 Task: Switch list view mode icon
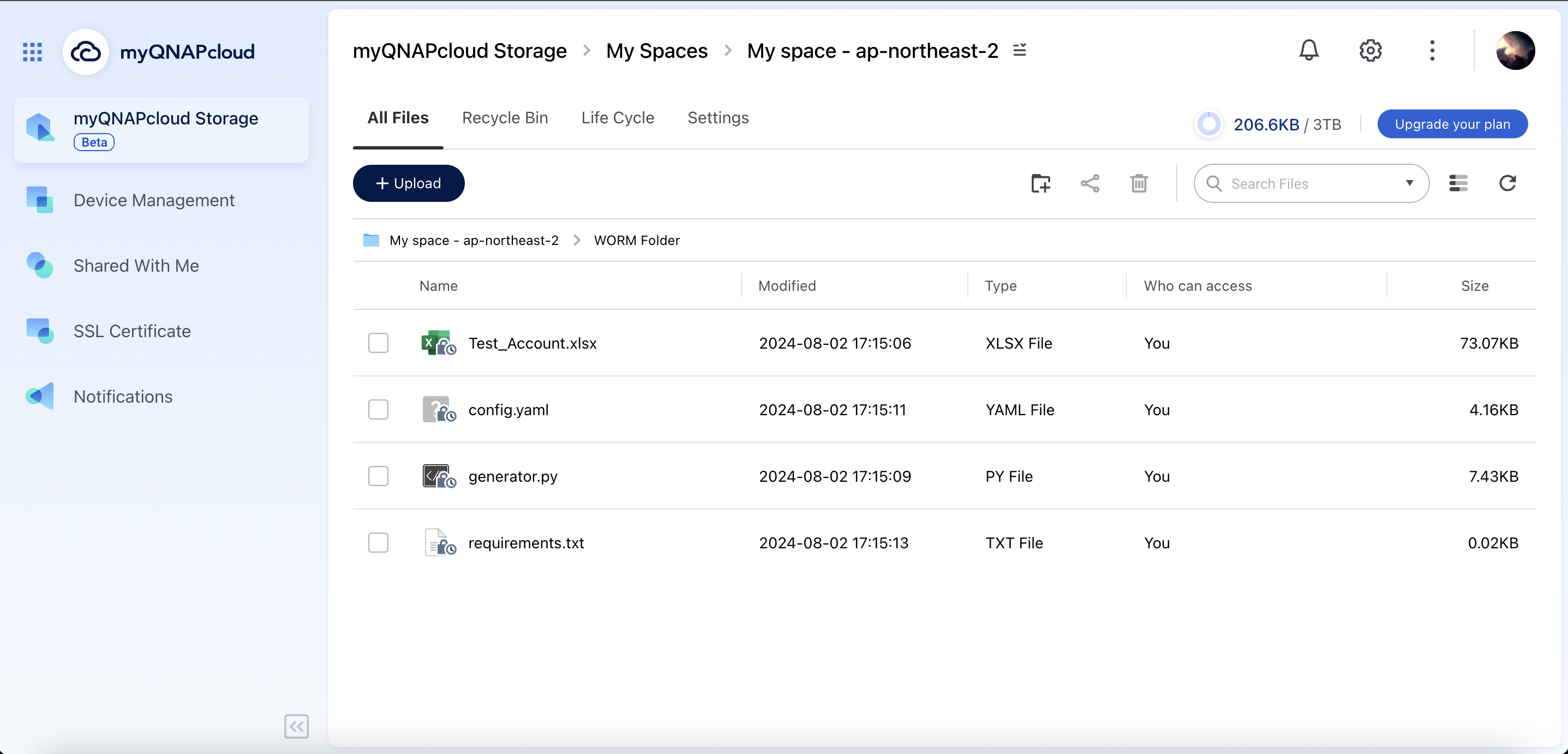pos(1458,183)
